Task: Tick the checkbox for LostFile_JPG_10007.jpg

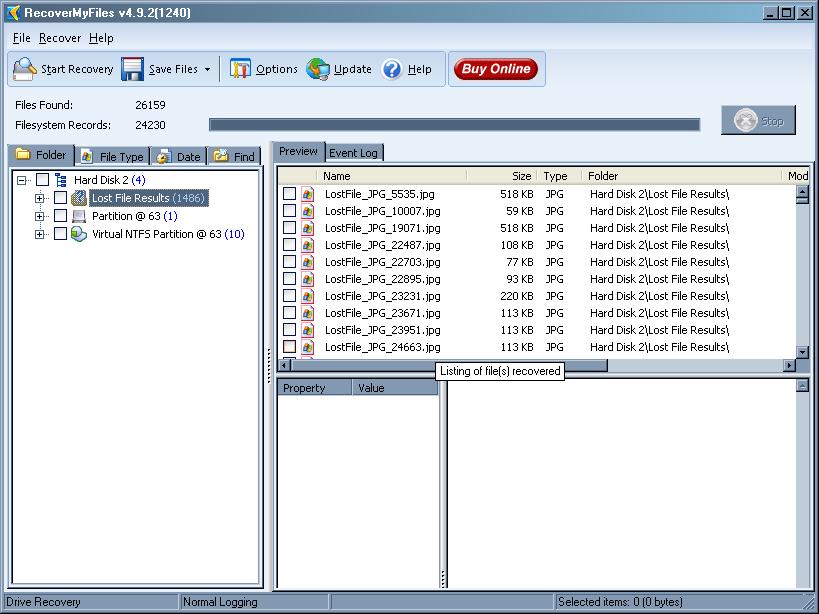Action: (x=289, y=211)
